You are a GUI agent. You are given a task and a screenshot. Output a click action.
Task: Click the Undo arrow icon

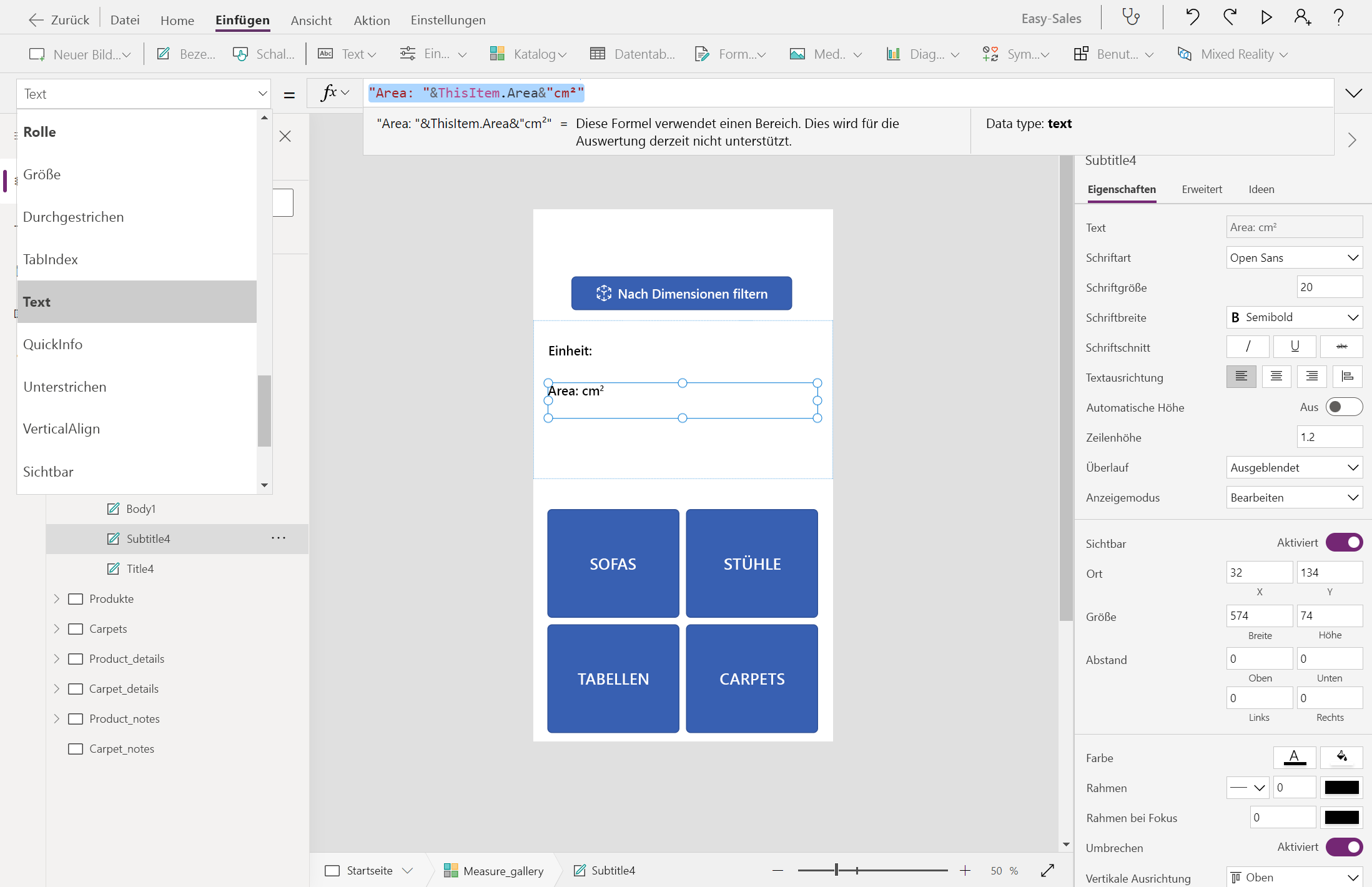tap(1192, 17)
